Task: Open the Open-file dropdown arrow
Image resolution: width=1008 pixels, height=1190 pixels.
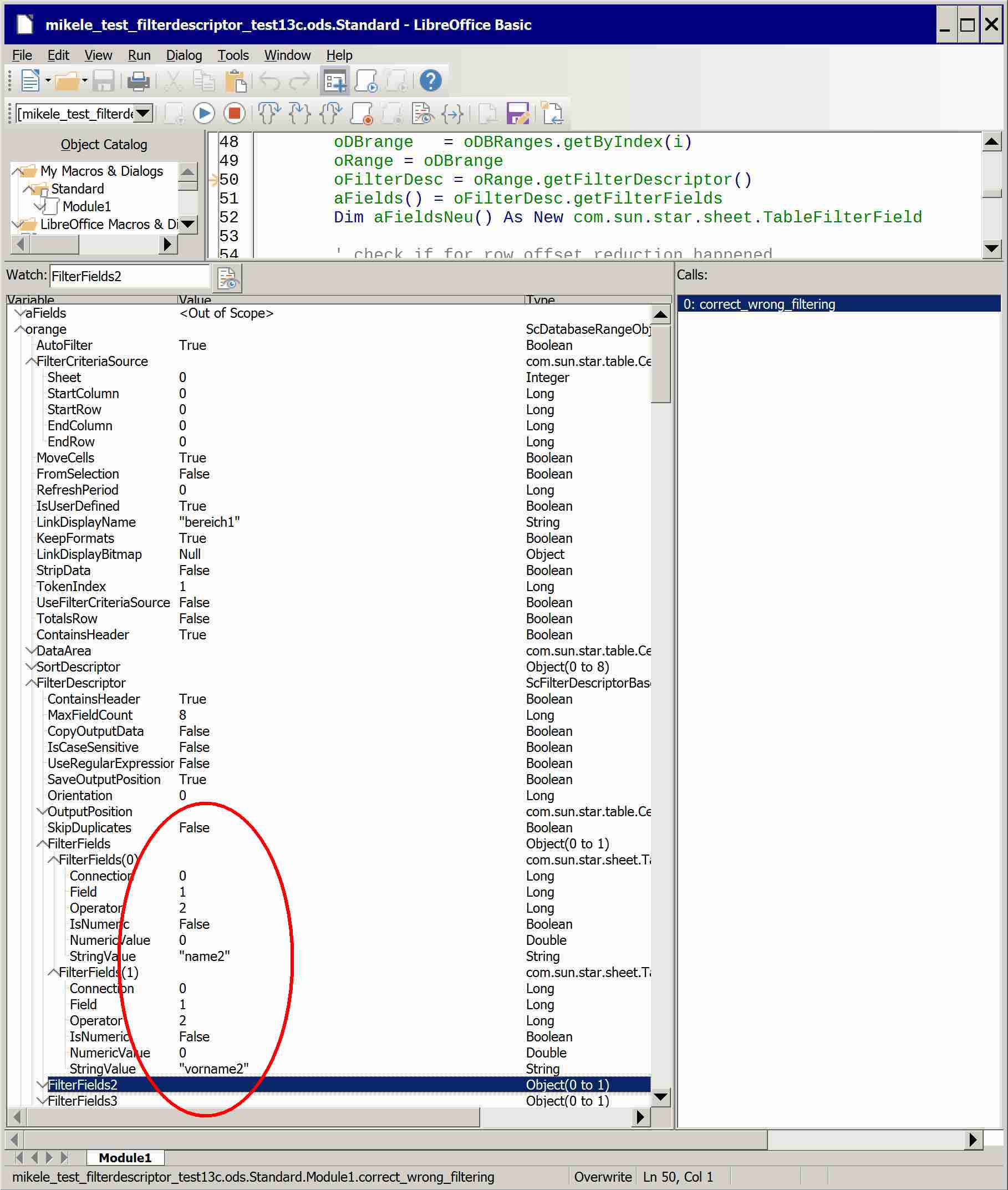Action: tap(85, 80)
